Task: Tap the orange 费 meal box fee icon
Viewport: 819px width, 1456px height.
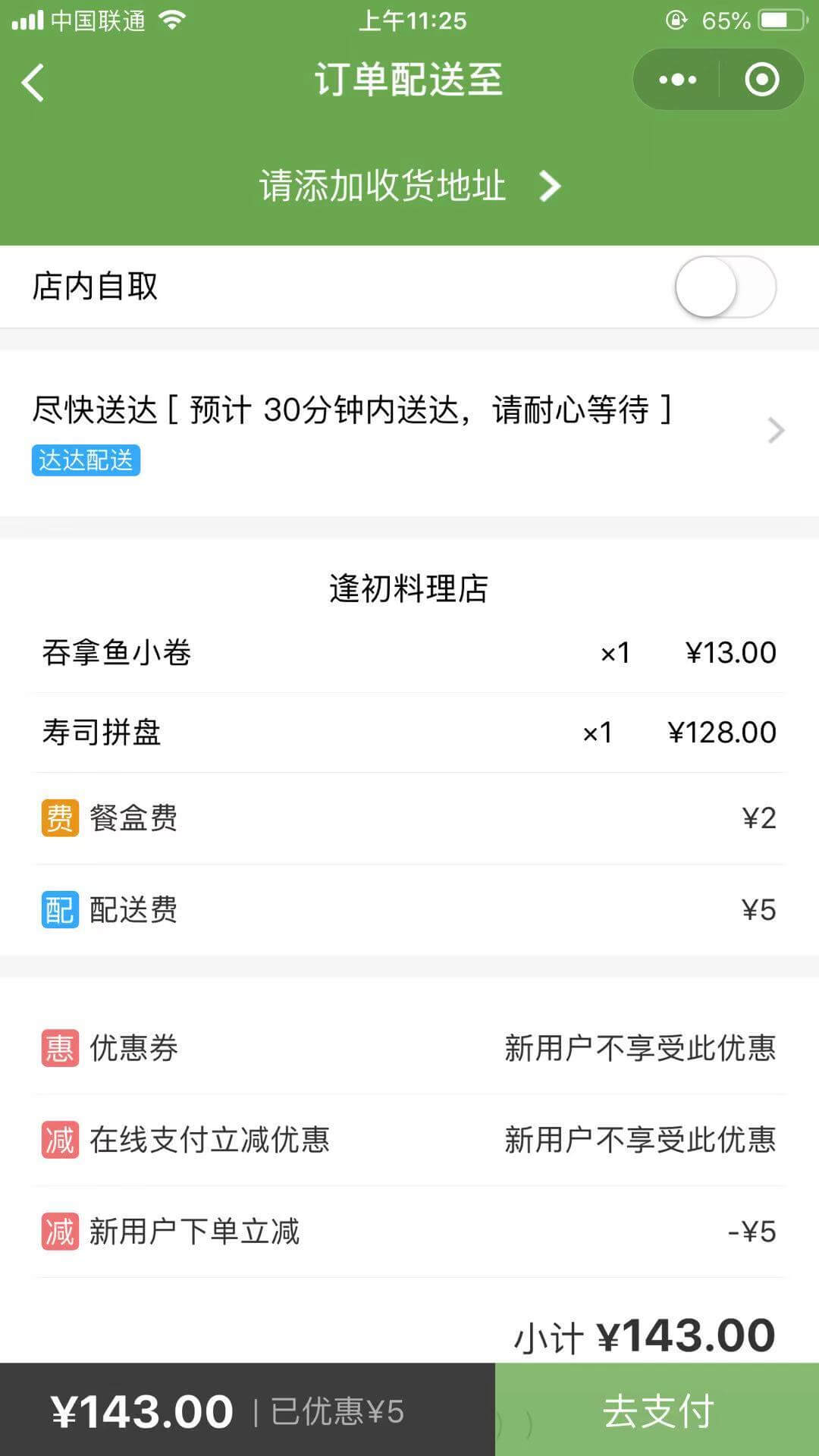Action: tap(60, 818)
